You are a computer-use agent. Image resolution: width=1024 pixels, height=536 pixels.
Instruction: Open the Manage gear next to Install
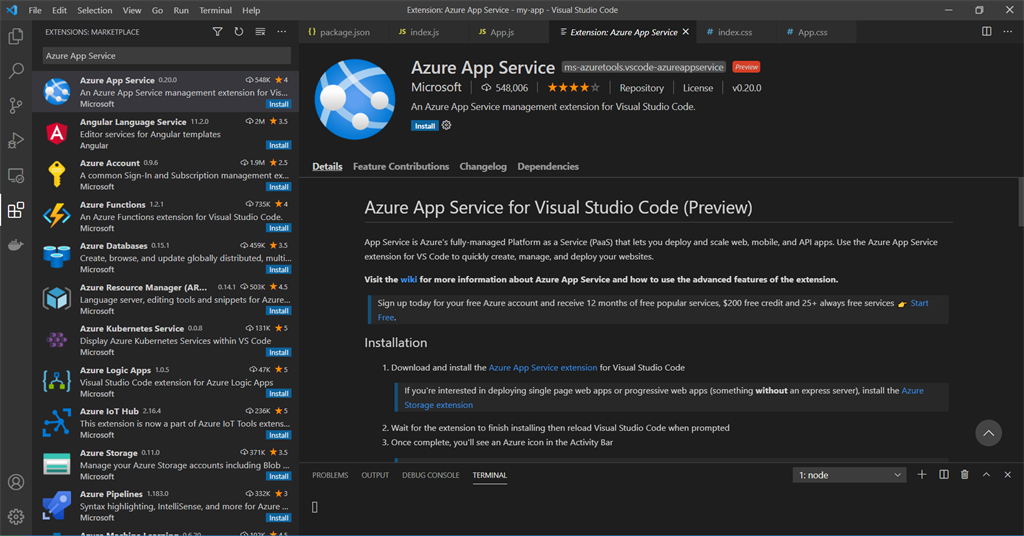tap(447, 125)
